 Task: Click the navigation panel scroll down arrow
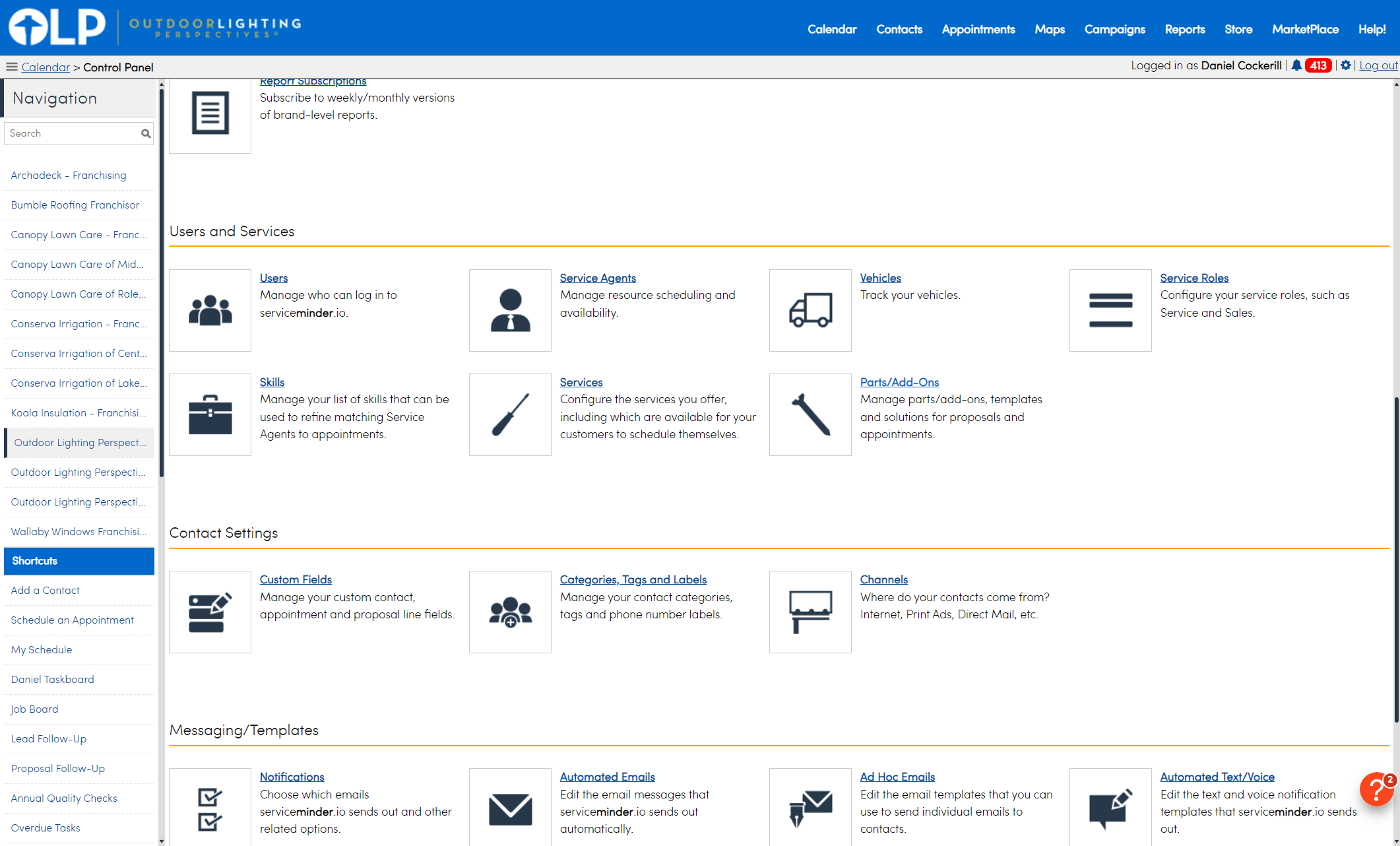[162, 841]
